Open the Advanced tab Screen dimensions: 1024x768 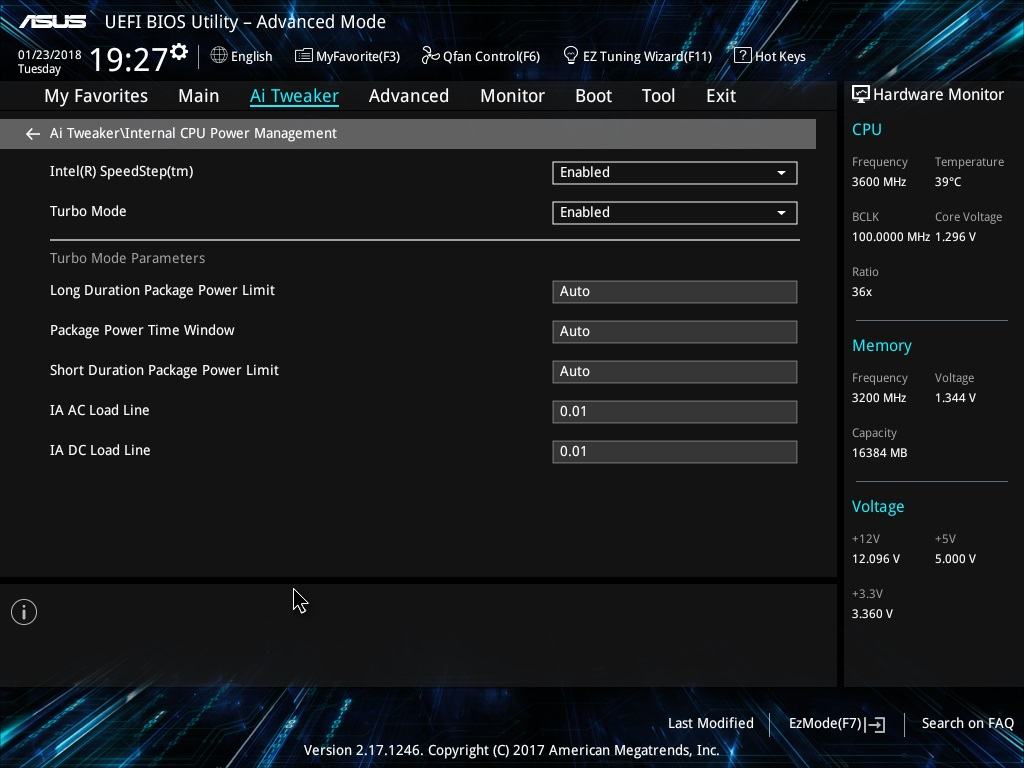coord(409,96)
